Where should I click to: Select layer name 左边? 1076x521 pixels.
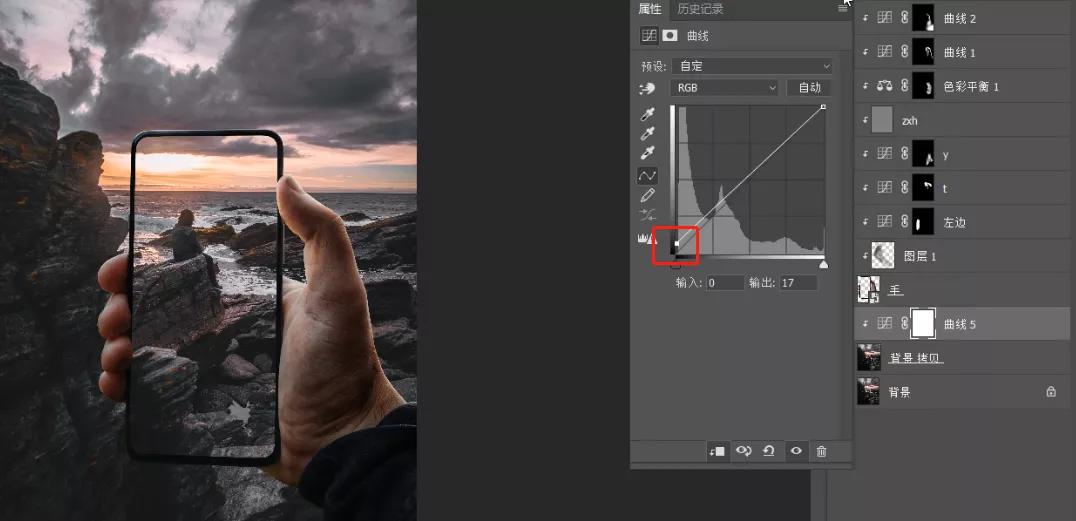(955, 222)
